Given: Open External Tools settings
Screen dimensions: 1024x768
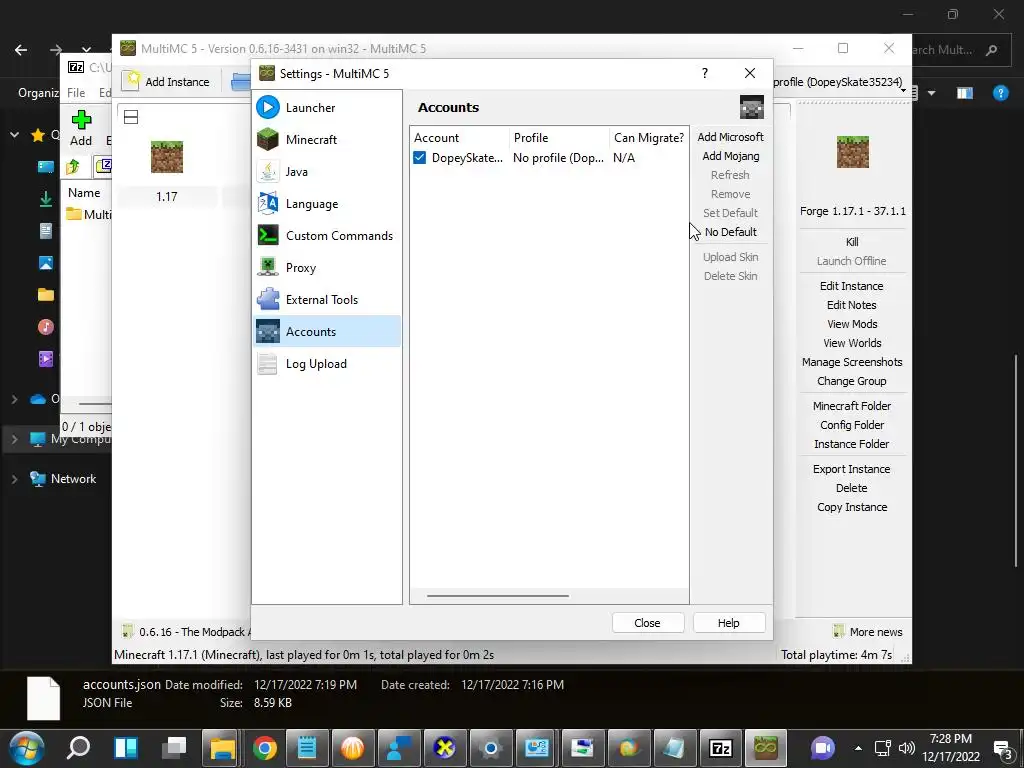Looking at the screenshot, I should coord(327,300).
